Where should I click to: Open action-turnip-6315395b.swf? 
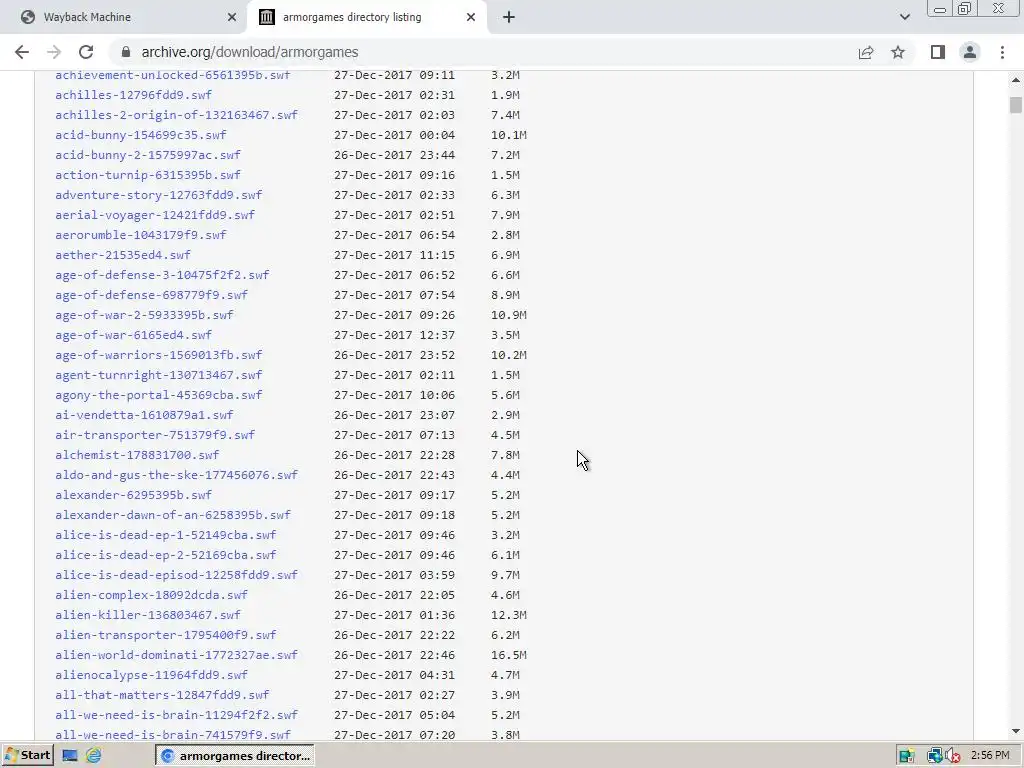(148, 175)
